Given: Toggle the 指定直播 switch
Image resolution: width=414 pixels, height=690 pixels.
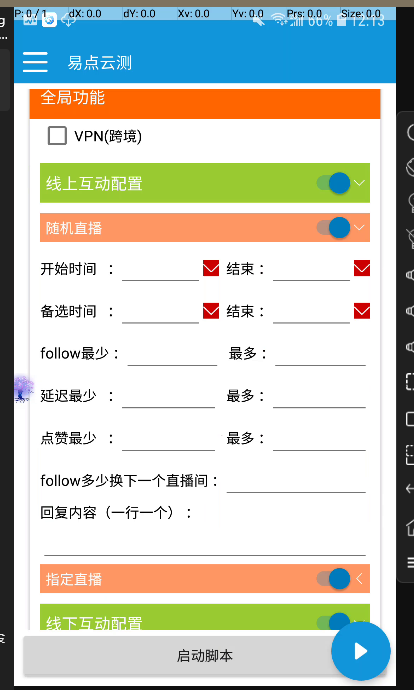Looking at the screenshot, I should (333, 579).
